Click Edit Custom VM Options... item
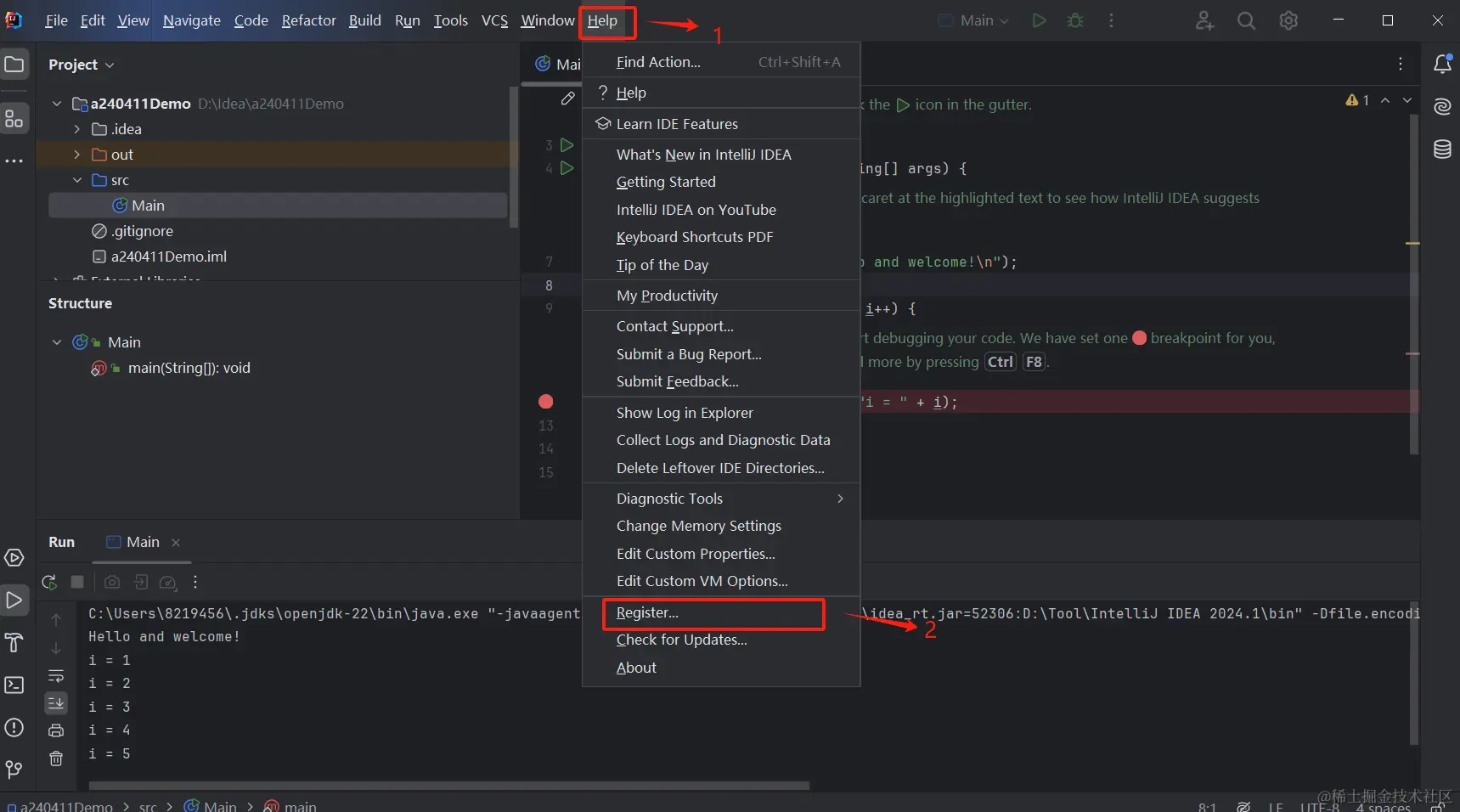 tap(721, 581)
